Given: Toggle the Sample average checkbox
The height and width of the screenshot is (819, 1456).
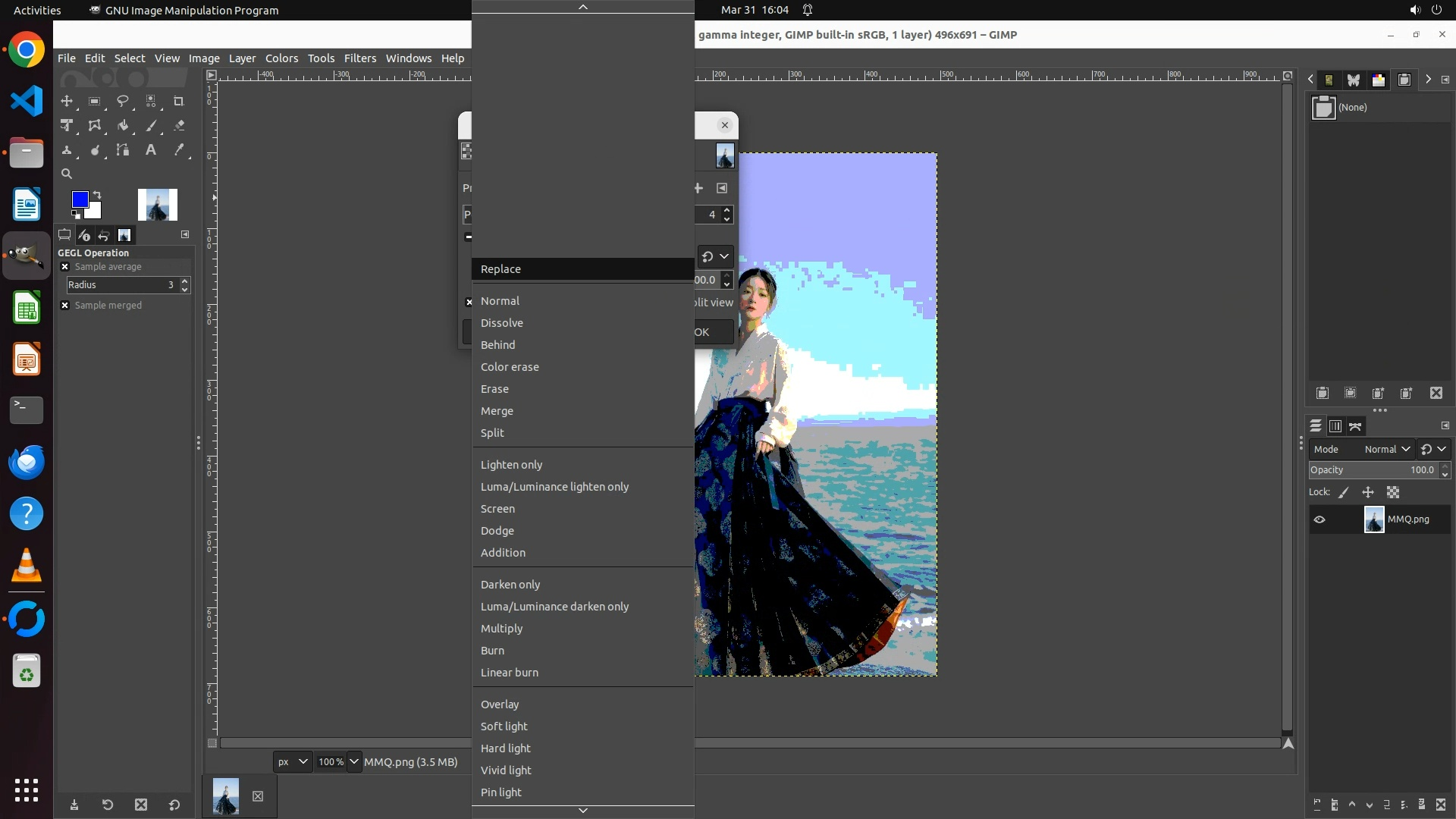Looking at the screenshot, I should click(65, 267).
